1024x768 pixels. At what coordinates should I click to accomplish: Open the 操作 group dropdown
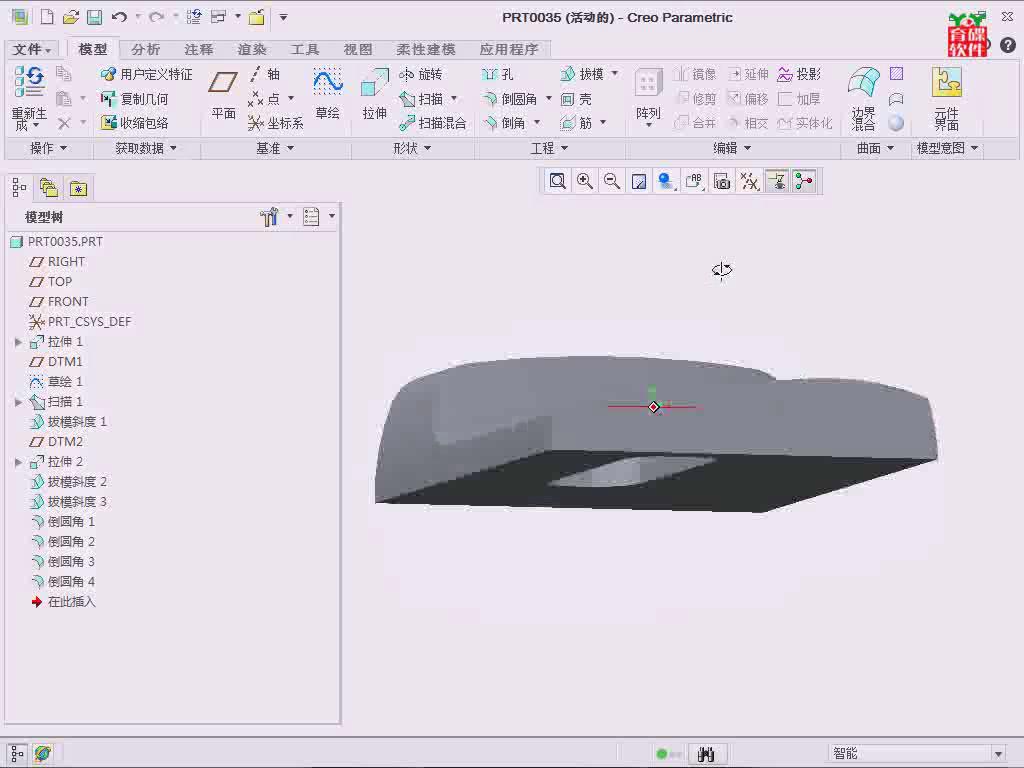tap(48, 148)
